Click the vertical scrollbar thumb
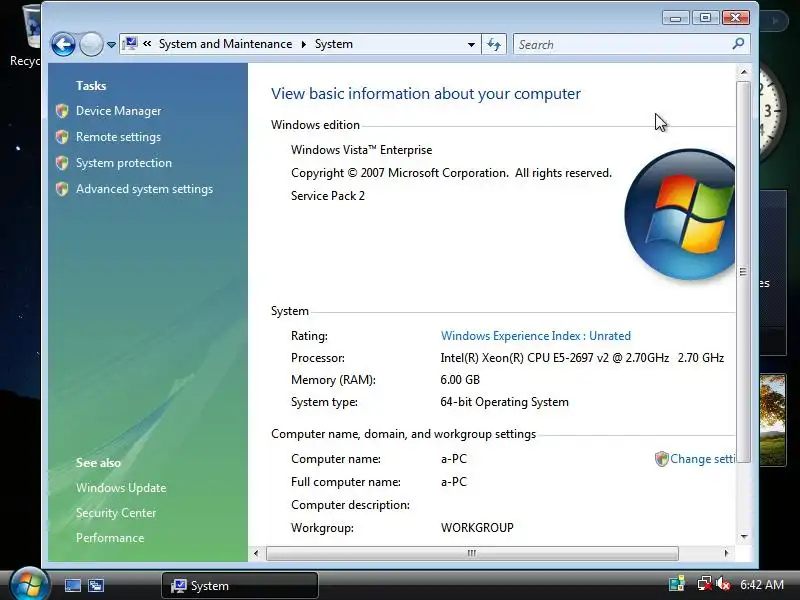800x600 pixels. [743, 271]
